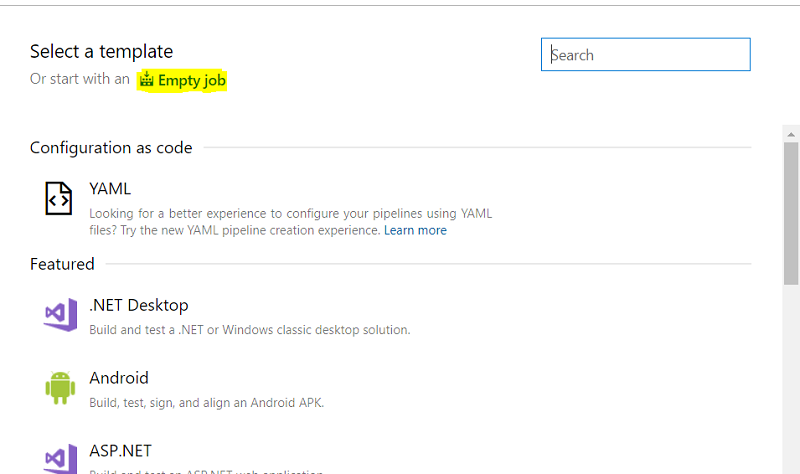Click the Featured section heading
800x474 pixels.
point(62,264)
